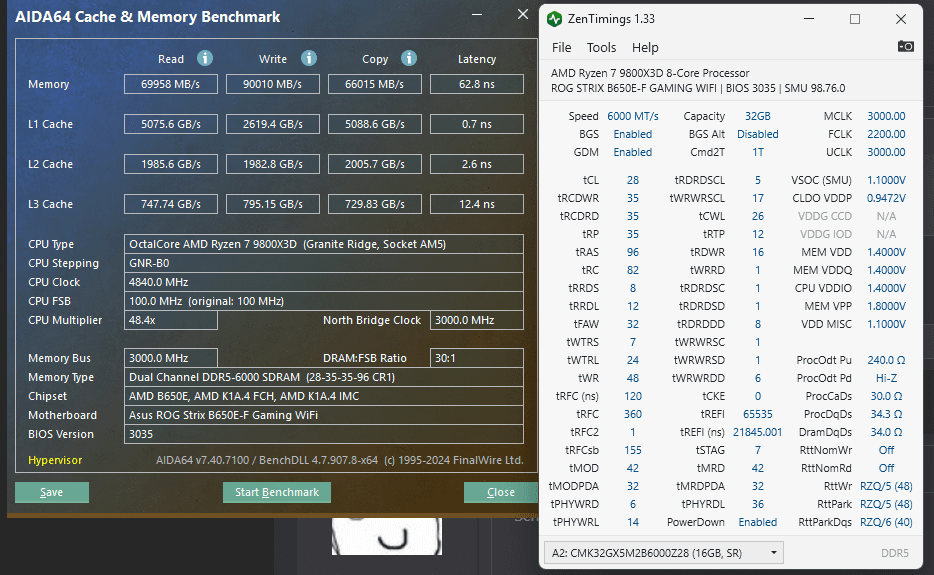Open the File menu in ZenTimings
Image resolution: width=934 pixels, height=575 pixels.
tap(561, 48)
